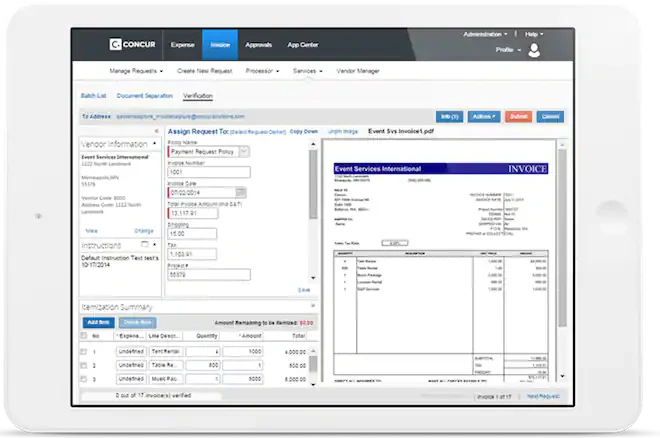Click the Total Invoice Amount field

(193, 213)
